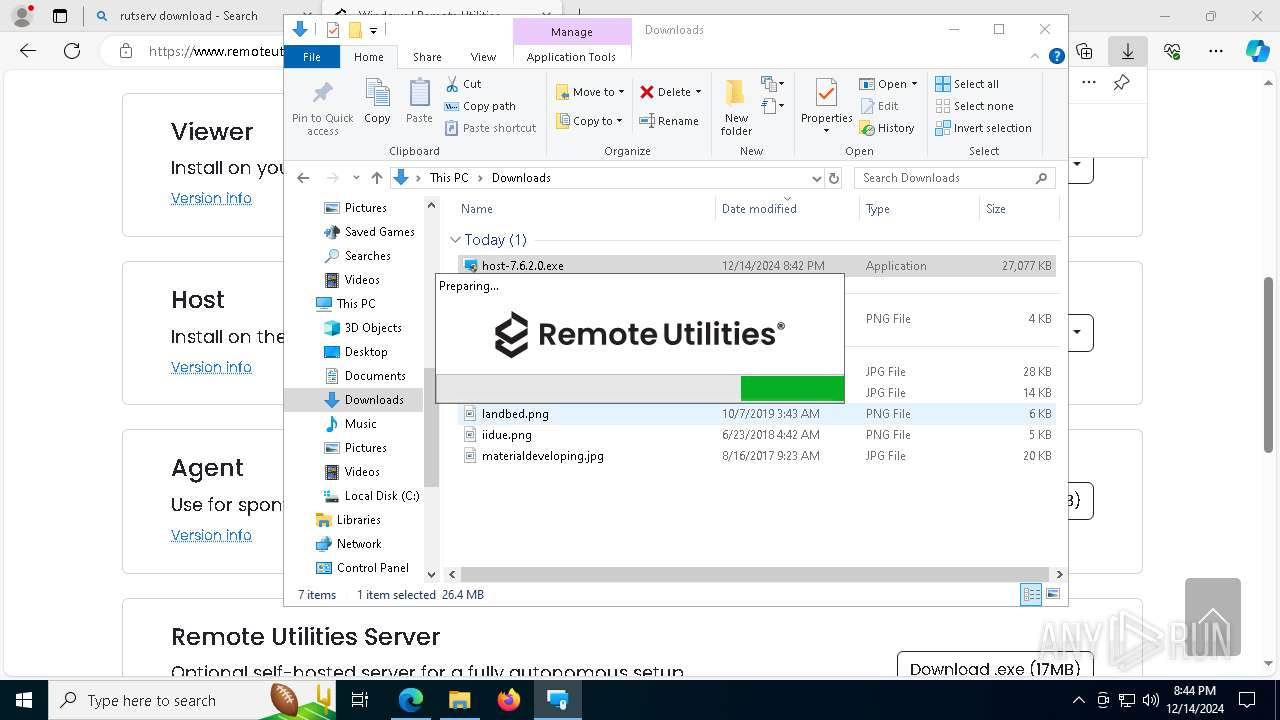Select the Manage contextual tab
The image size is (1280, 720).
click(x=572, y=32)
